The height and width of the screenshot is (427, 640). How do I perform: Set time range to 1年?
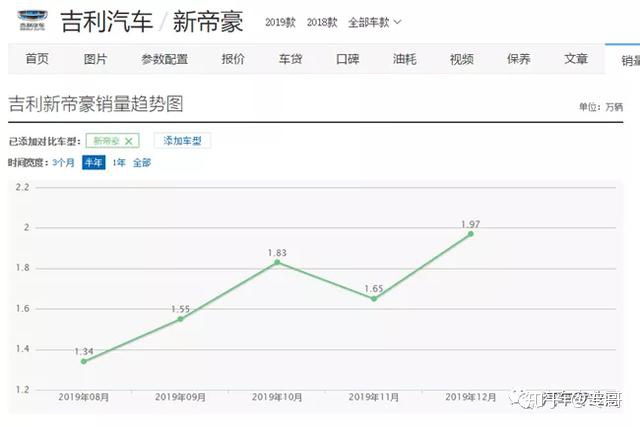[119, 162]
